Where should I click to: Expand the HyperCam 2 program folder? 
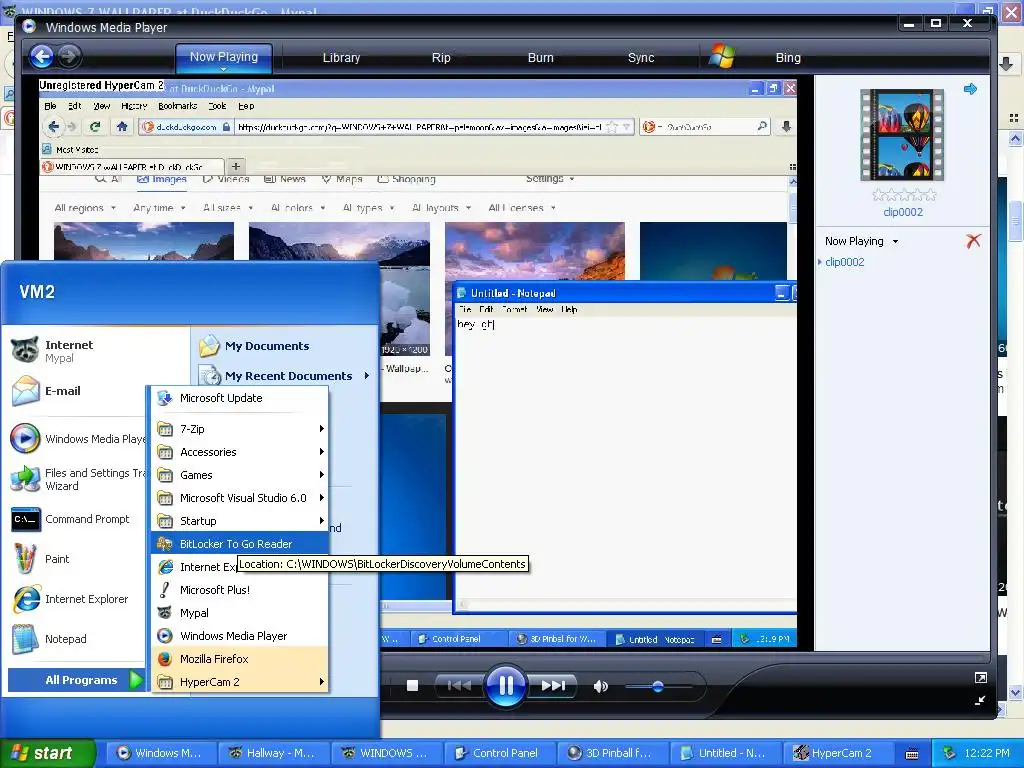pyautogui.click(x=240, y=682)
